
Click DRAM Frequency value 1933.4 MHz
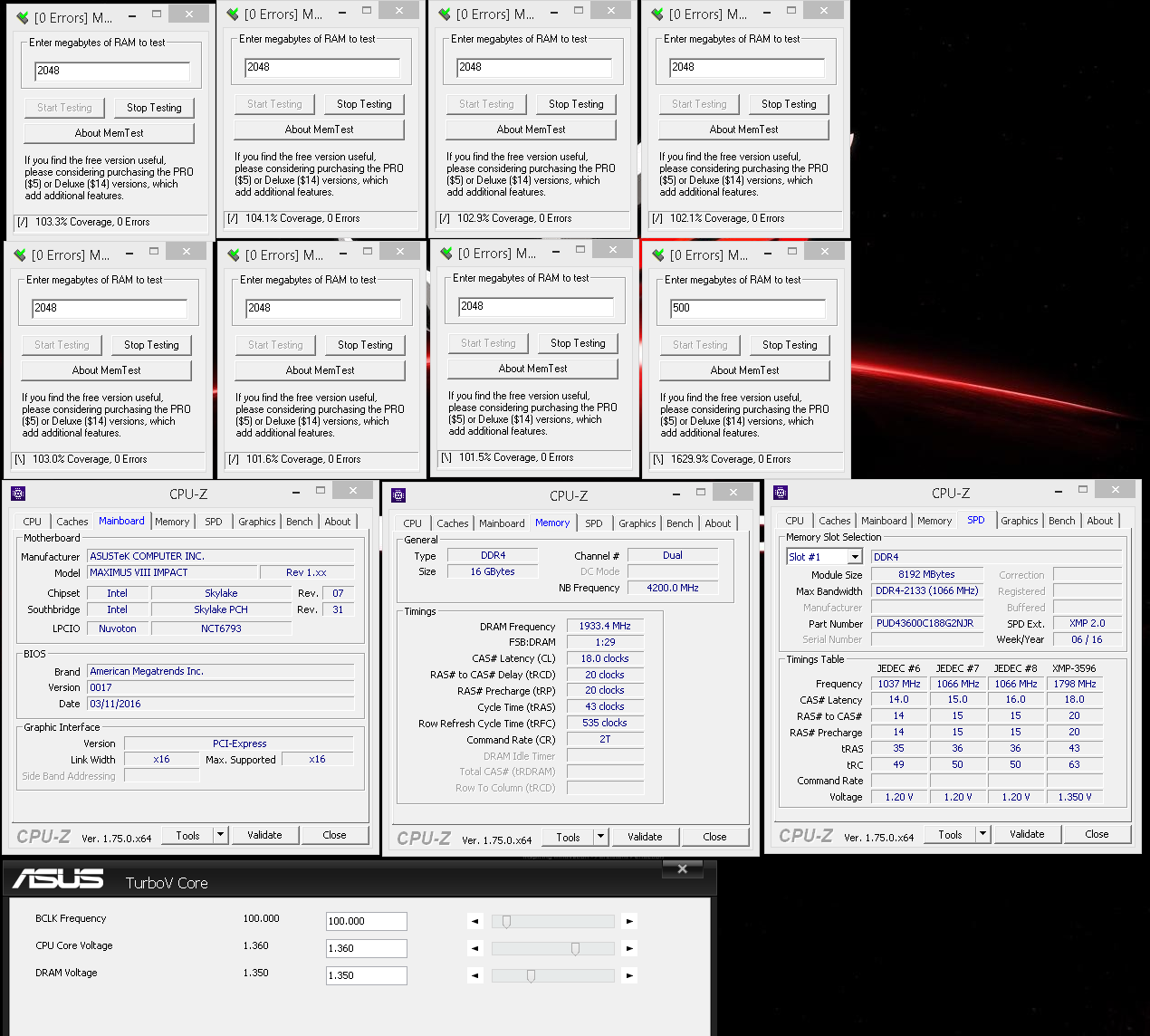605,626
